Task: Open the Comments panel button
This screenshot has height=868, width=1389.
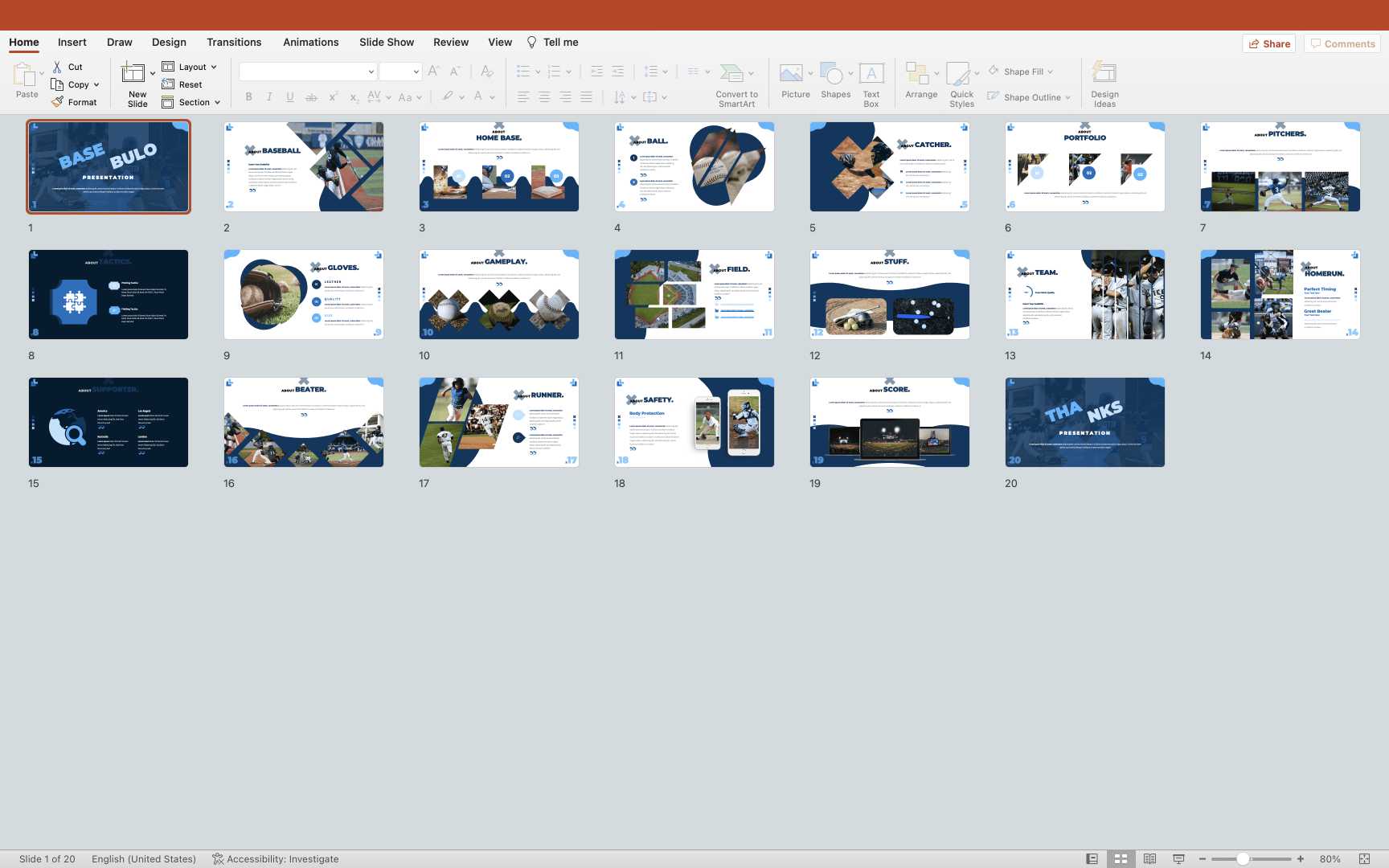Action: (1342, 43)
